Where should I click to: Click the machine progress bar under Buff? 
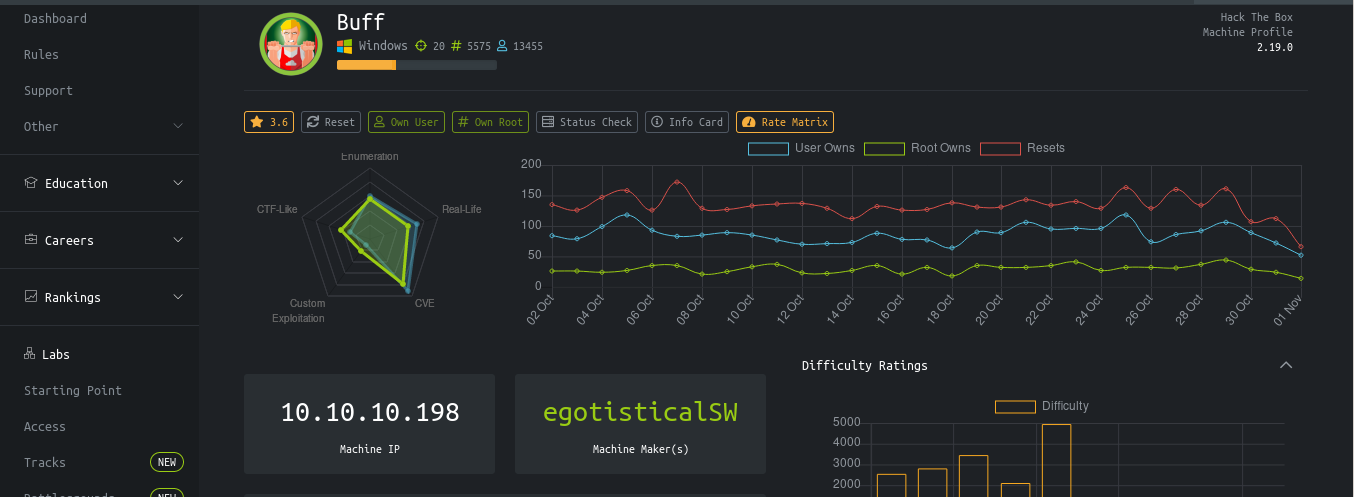417,65
